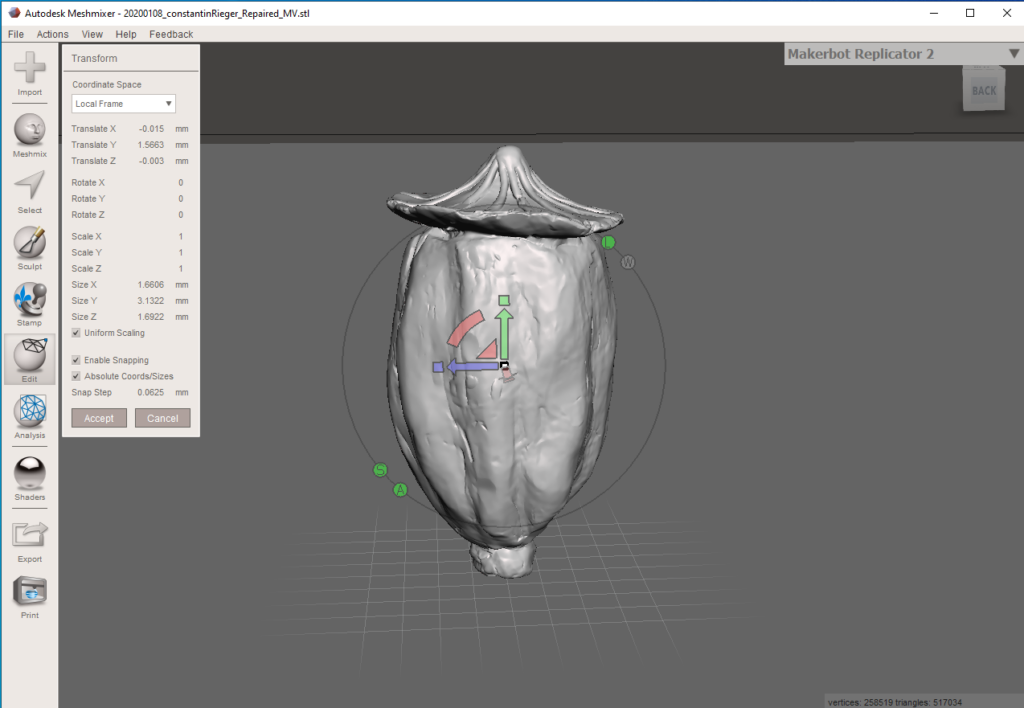Click the Snap Step value field

pos(151,393)
